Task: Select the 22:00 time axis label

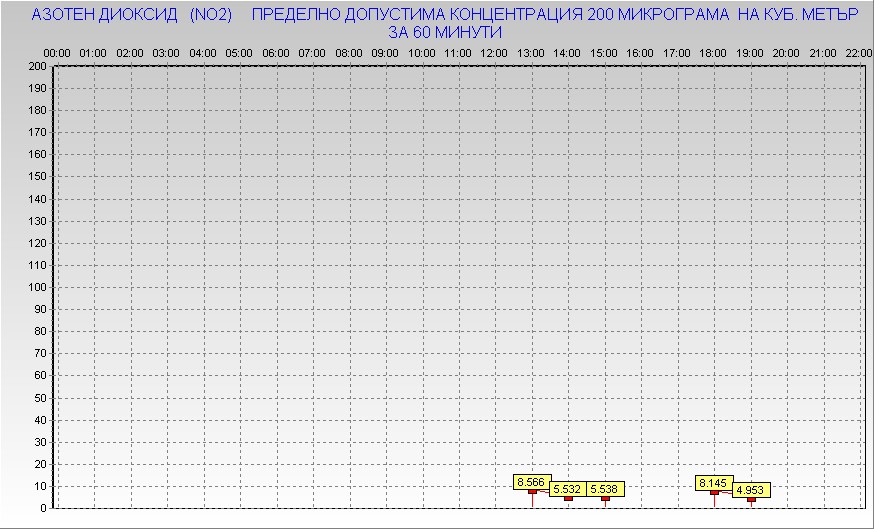Action: [x=858, y=52]
